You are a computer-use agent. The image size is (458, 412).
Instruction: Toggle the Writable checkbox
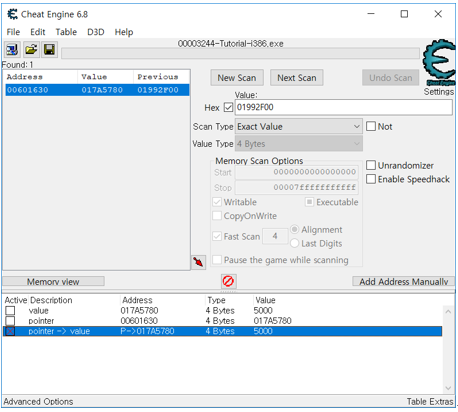[x=217, y=202]
